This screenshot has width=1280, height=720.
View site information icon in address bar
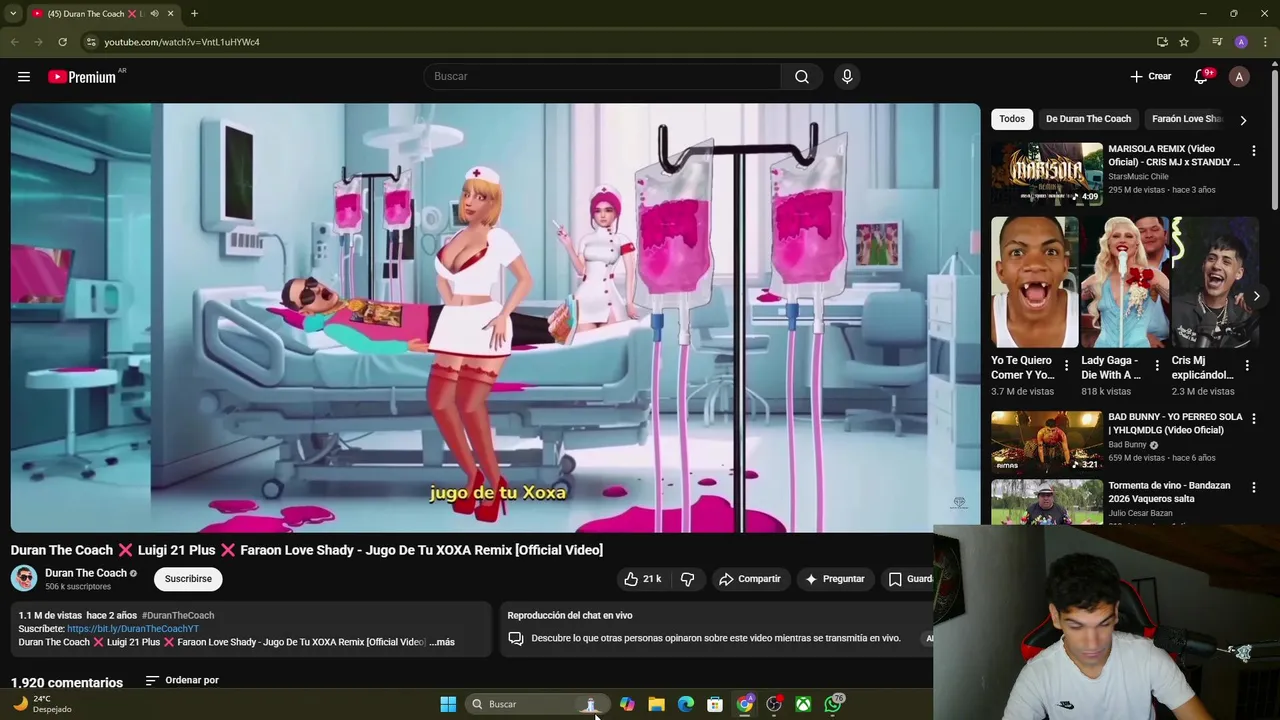pos(91,42)
